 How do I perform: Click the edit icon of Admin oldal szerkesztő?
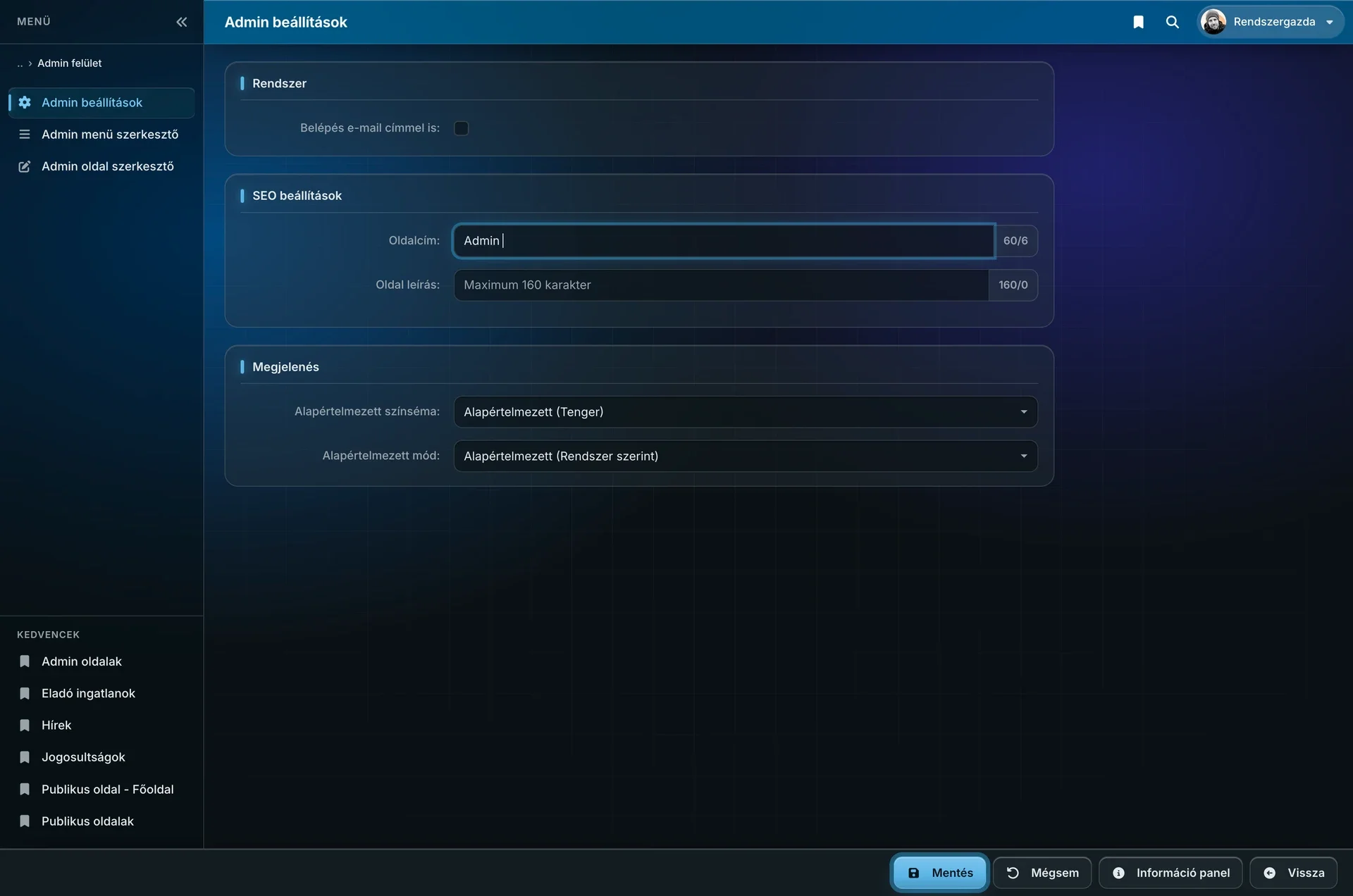[25, 166]
